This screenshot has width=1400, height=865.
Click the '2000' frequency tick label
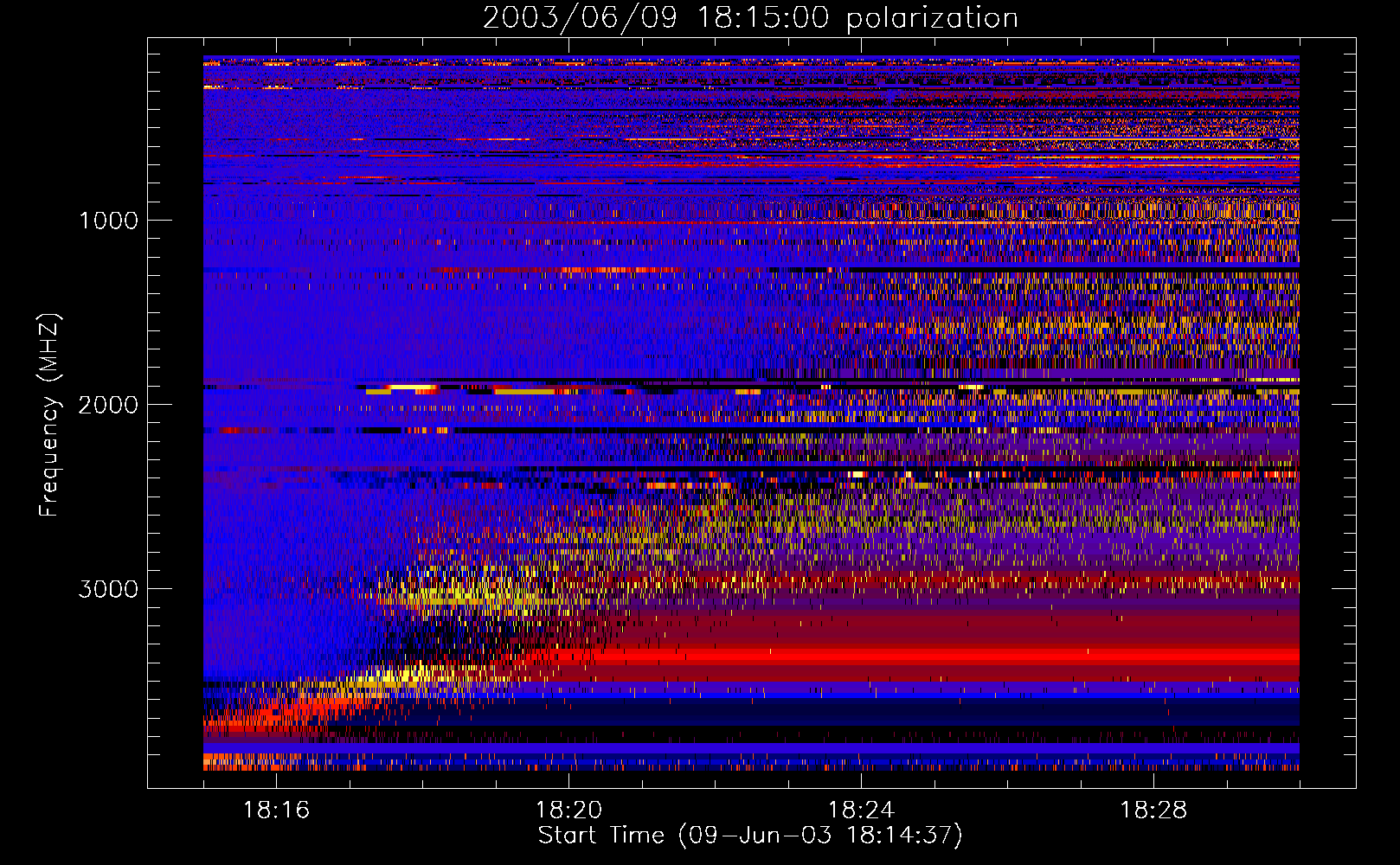click(108, 405)
